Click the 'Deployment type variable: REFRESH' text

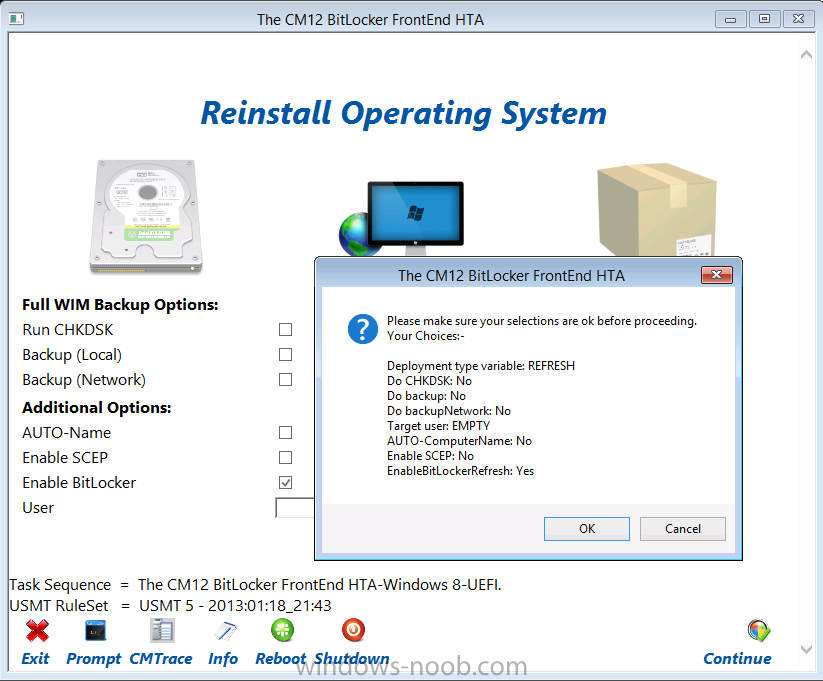tap(481, 365)
